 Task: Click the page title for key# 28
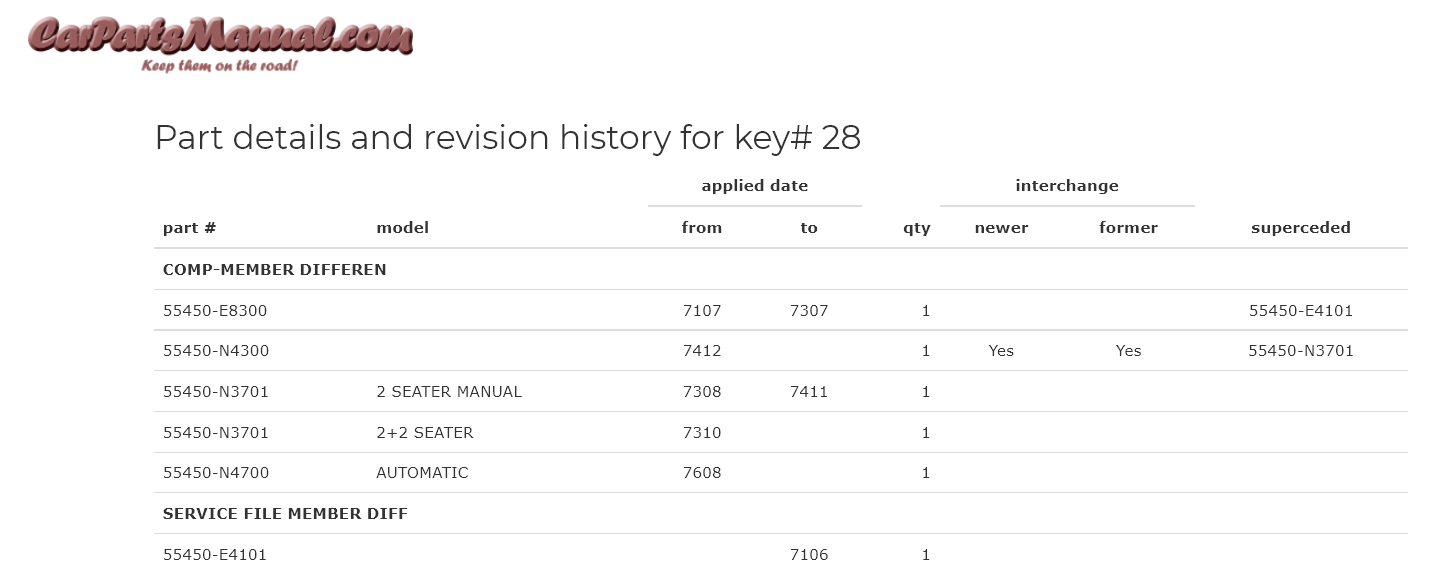[508, 138]
